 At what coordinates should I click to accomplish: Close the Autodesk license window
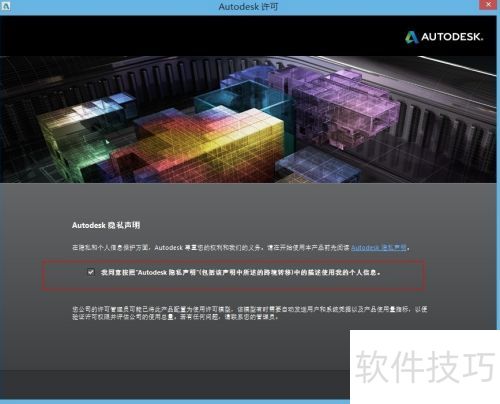click(489, 5)
